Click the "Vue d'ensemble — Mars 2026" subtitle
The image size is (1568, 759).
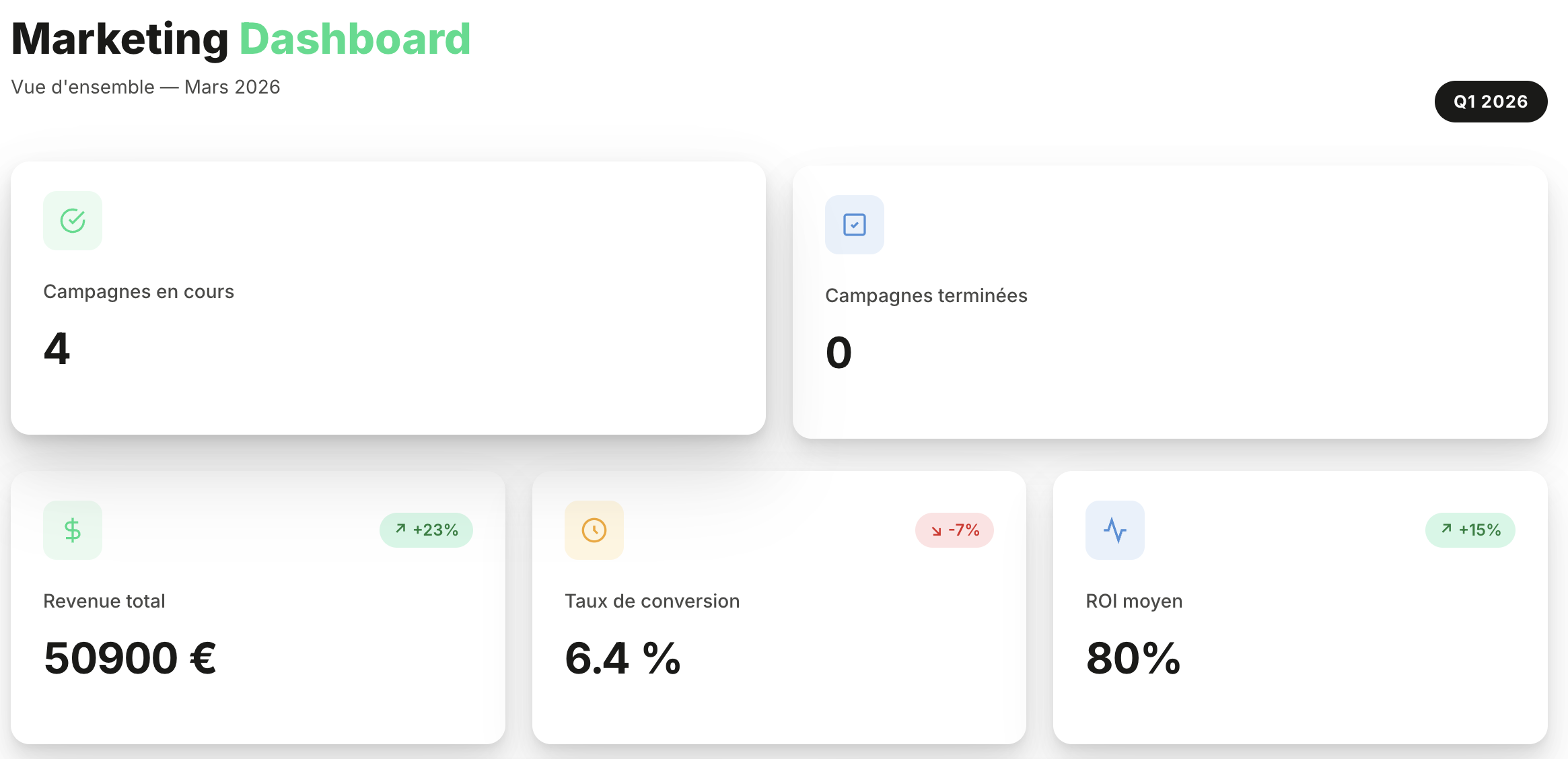(x=145, y=87)
